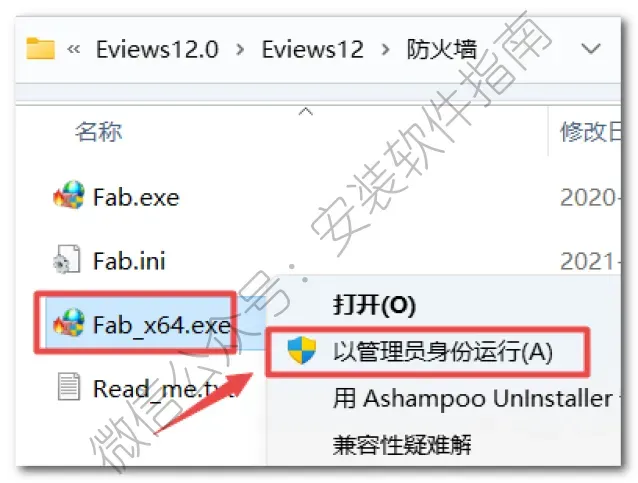Viewport: 638px width, 483px height.
Task: Select the Fab.ini file name
Action: pyautogui.click(x=129, y=261)
